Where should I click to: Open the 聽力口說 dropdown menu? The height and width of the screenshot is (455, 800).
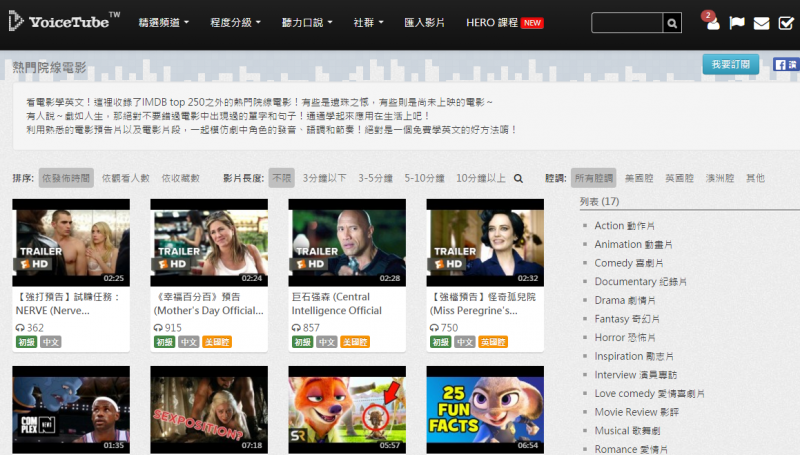pyautogui.click(x=307, y=22)
